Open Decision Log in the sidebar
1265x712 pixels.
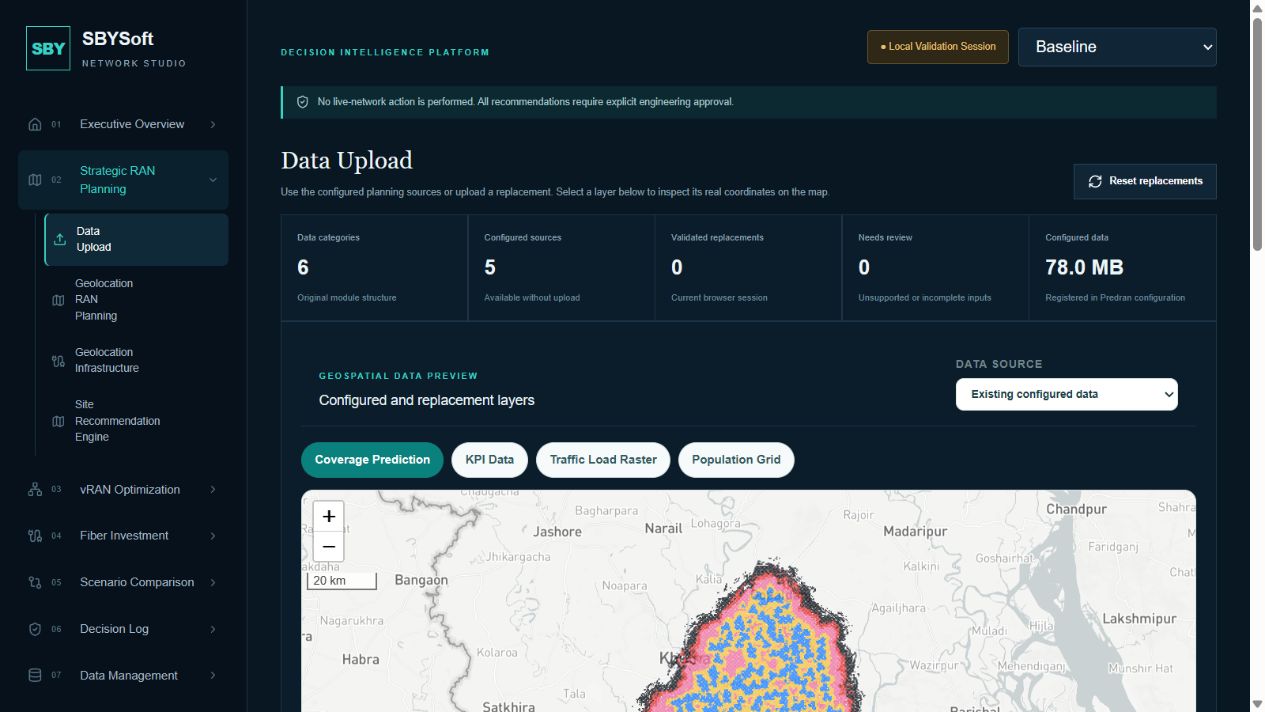(123, 629)
